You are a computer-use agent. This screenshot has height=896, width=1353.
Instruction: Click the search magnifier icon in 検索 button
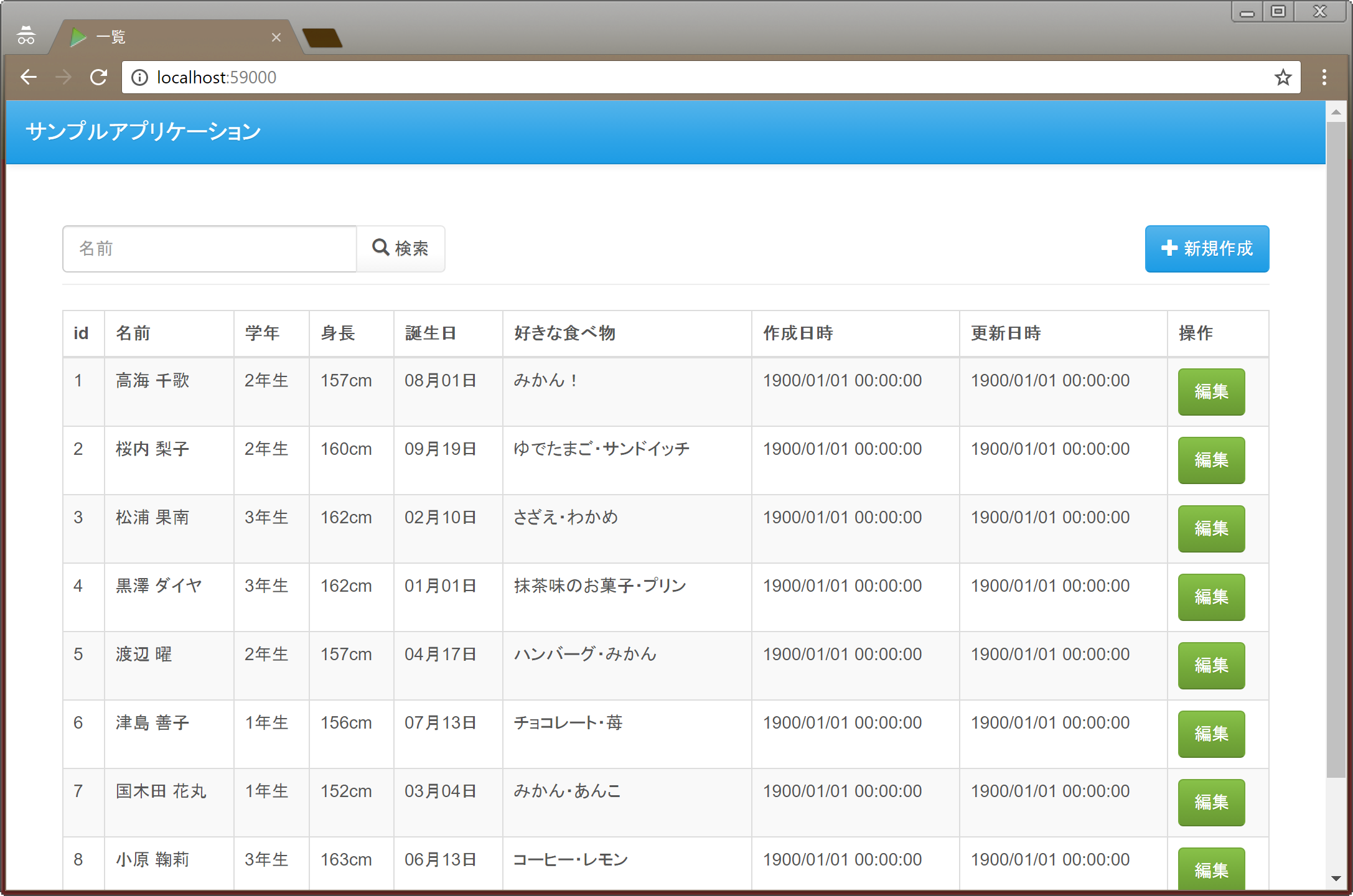point(381,248)
